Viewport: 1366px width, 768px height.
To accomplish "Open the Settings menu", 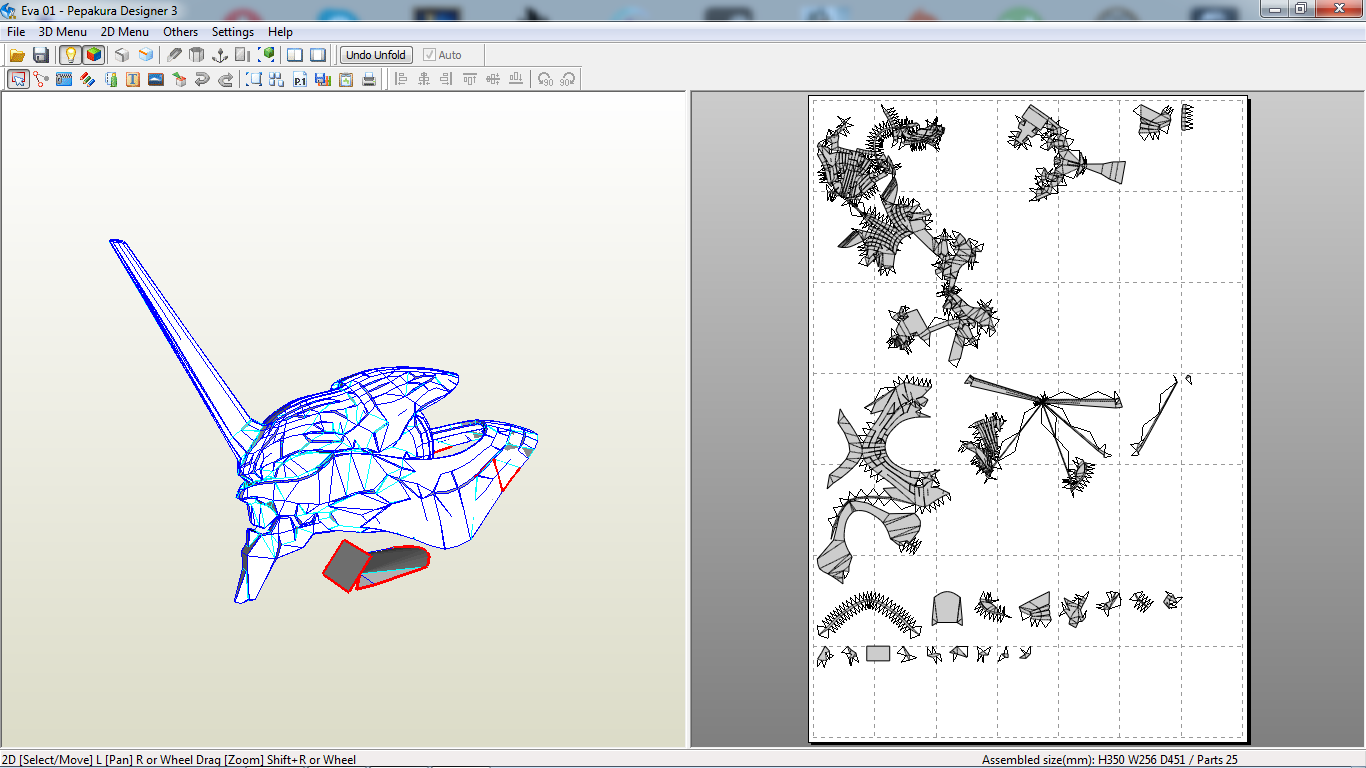I will click(x=233, y=32).
